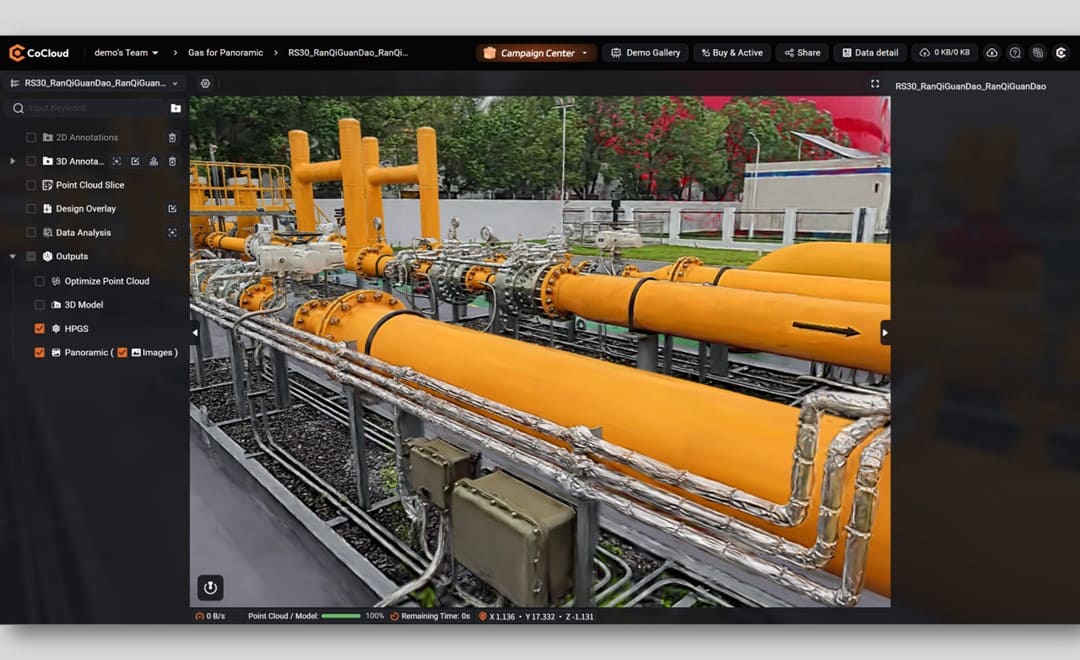Click the 3D Annotations edit icon
Image resolution: width=1080 pixels, height=660 pixels.
pyautogui.click(x=135, y=161)
